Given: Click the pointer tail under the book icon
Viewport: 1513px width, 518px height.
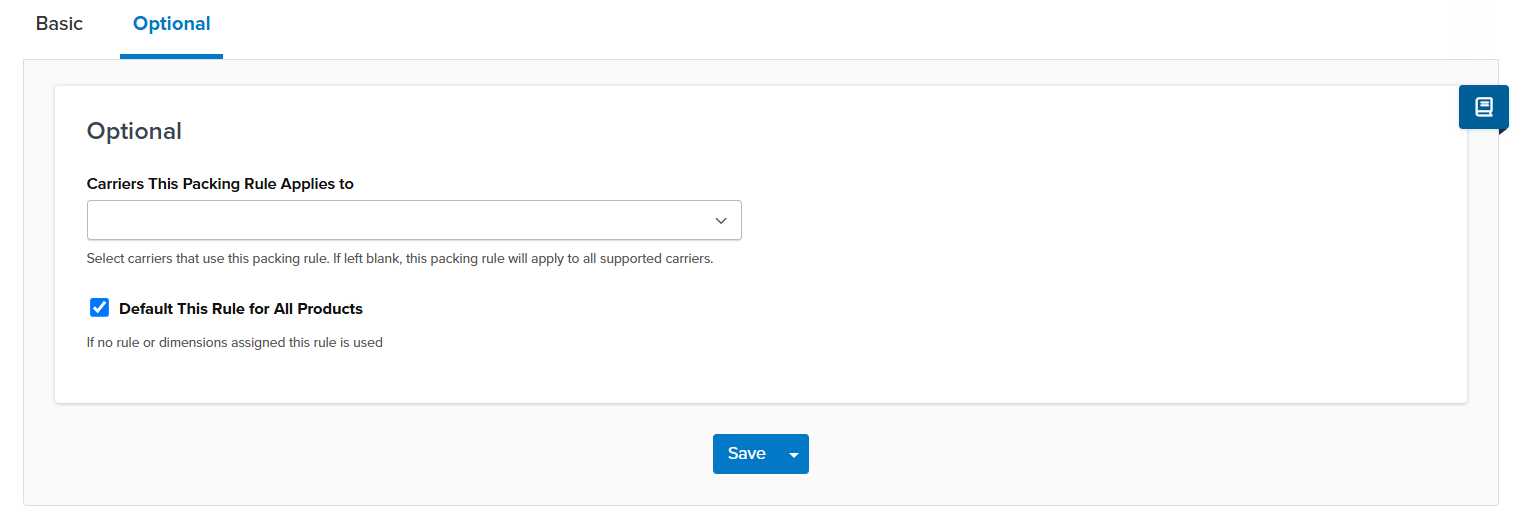Looking at the screenshot, I should tap(1502, 131).
